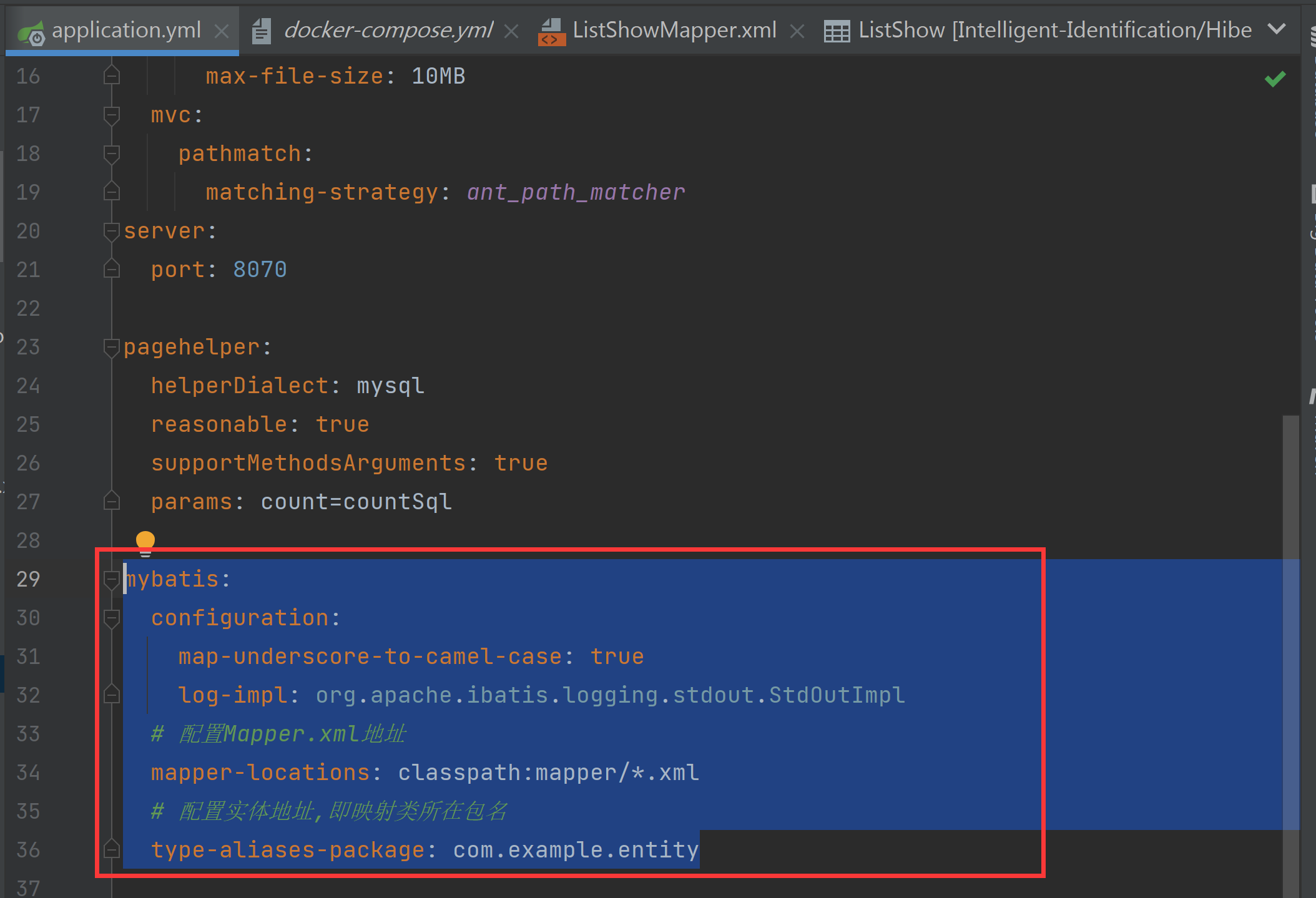Click line number 22 in gutter
This screenshot has width=1316, height=898.
(x=28, y=308)
